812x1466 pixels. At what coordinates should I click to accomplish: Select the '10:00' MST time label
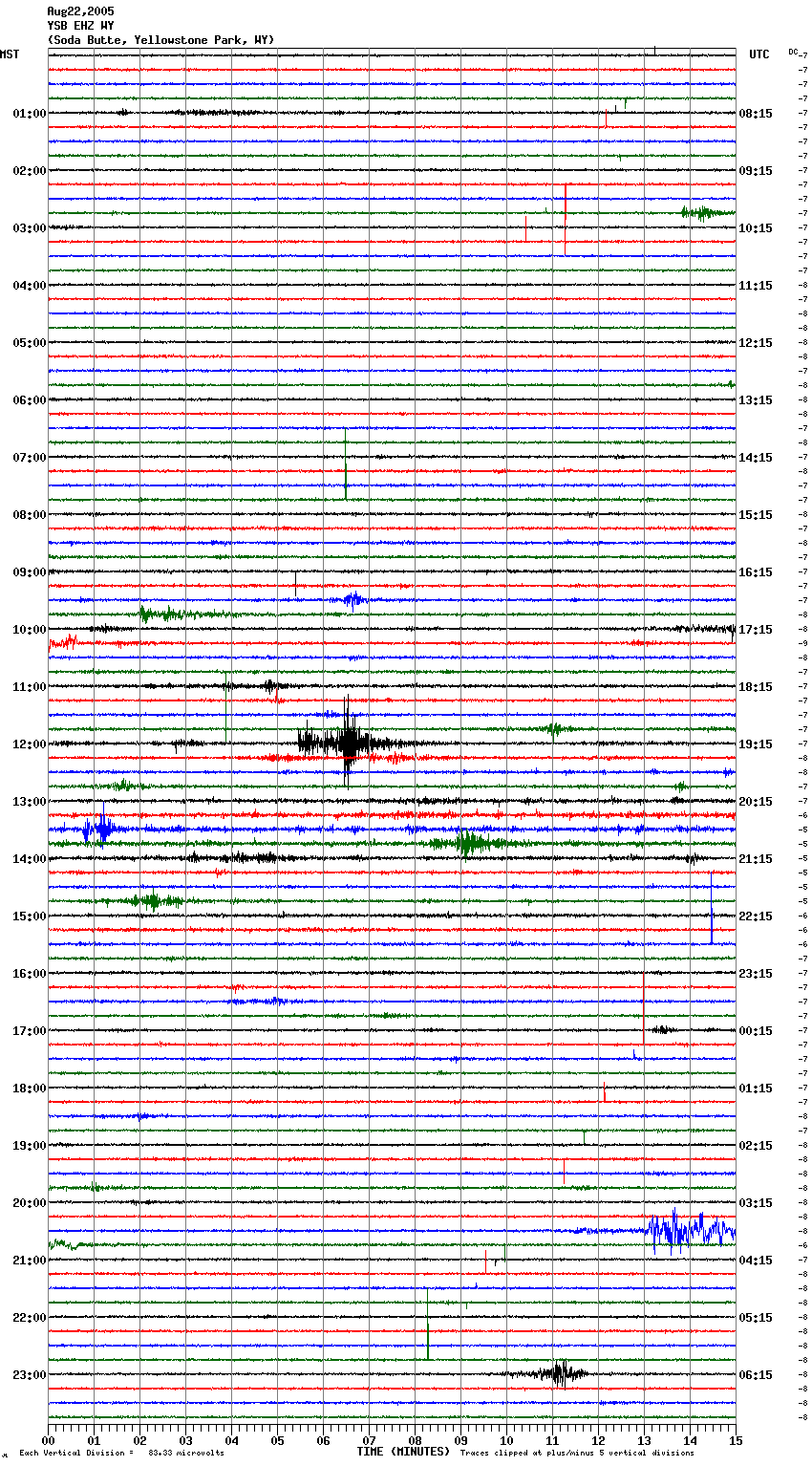(x=30, y=630)
